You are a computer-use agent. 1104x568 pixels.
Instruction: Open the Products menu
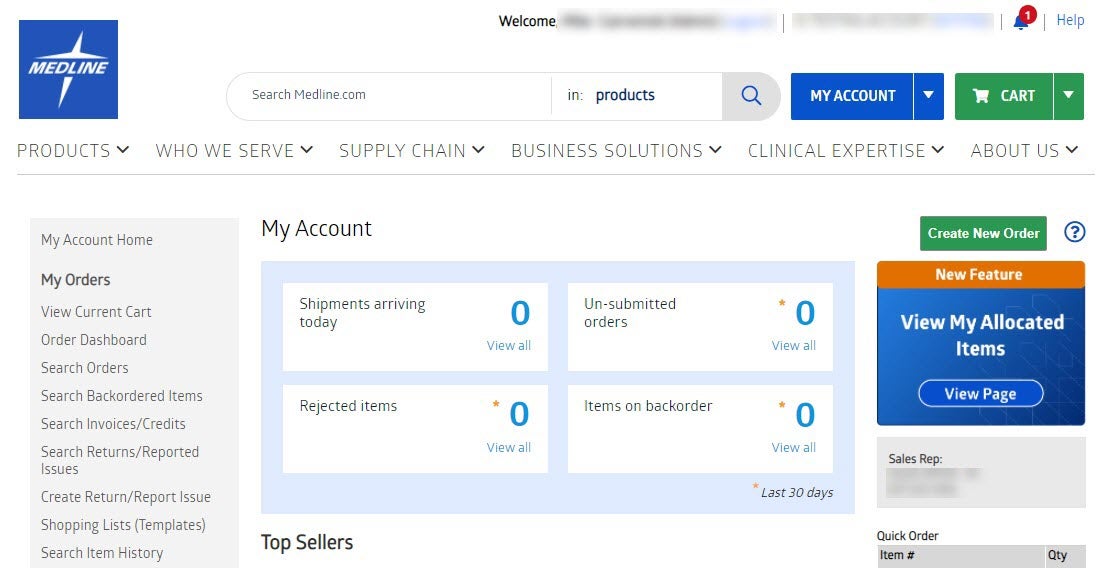click(x=73, y=151)
